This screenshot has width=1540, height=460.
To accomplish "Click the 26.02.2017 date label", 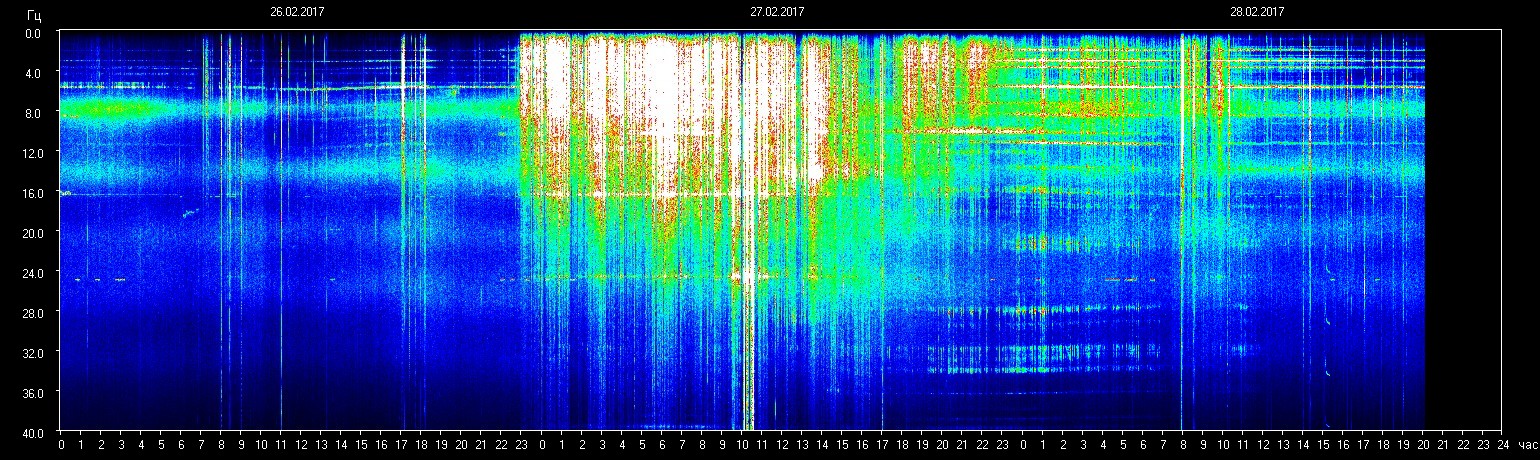I will (x=297, y=12).
